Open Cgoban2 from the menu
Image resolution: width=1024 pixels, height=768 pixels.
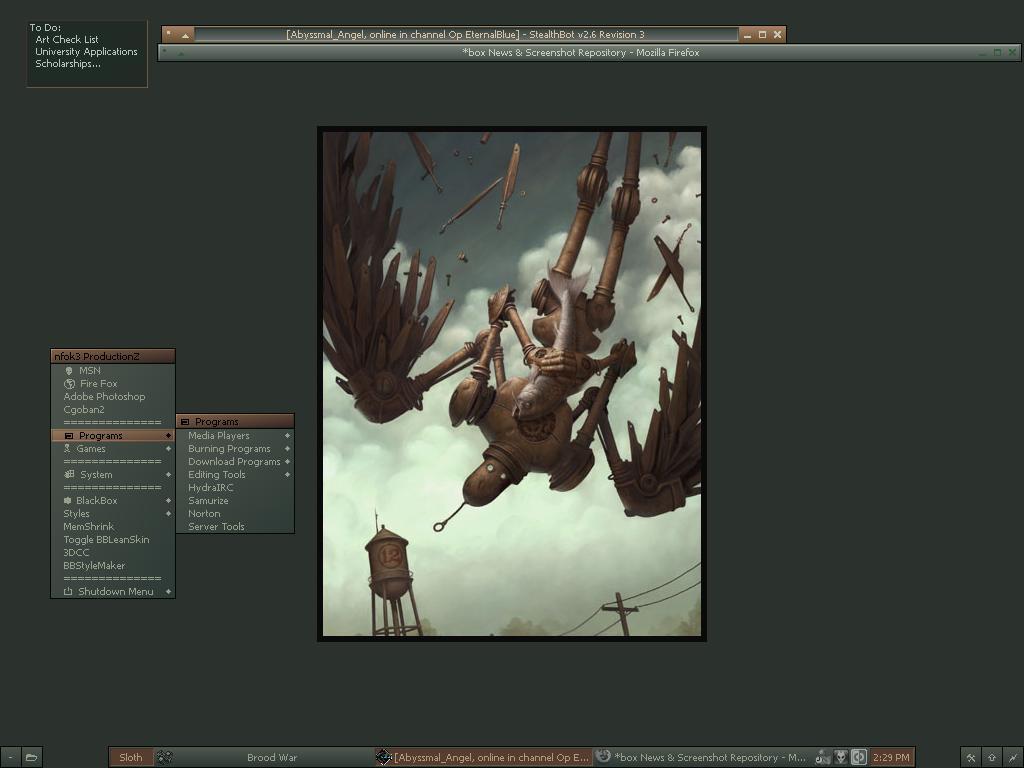pos(84,409)
